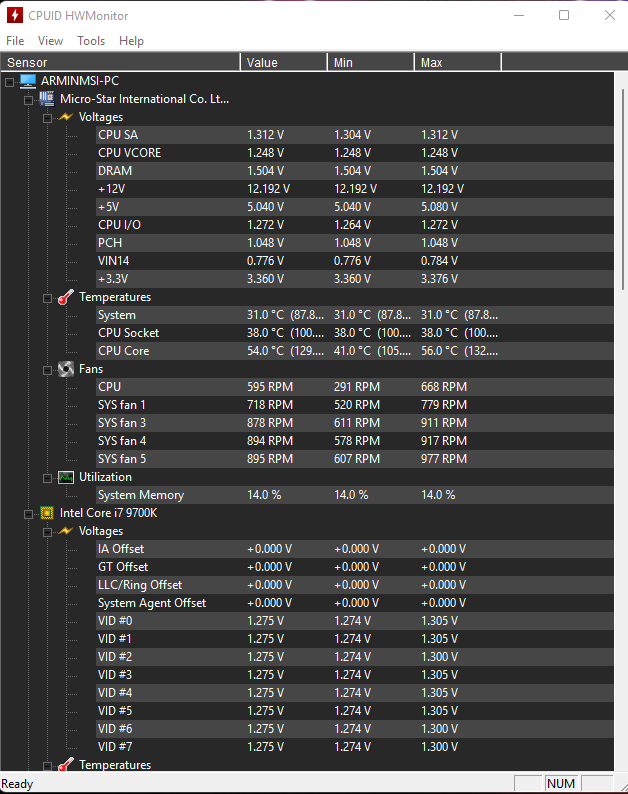Collapse the Intel Core i7 9700K node
This screenshot has height=794, width=628.
click(x=28, y=514)
